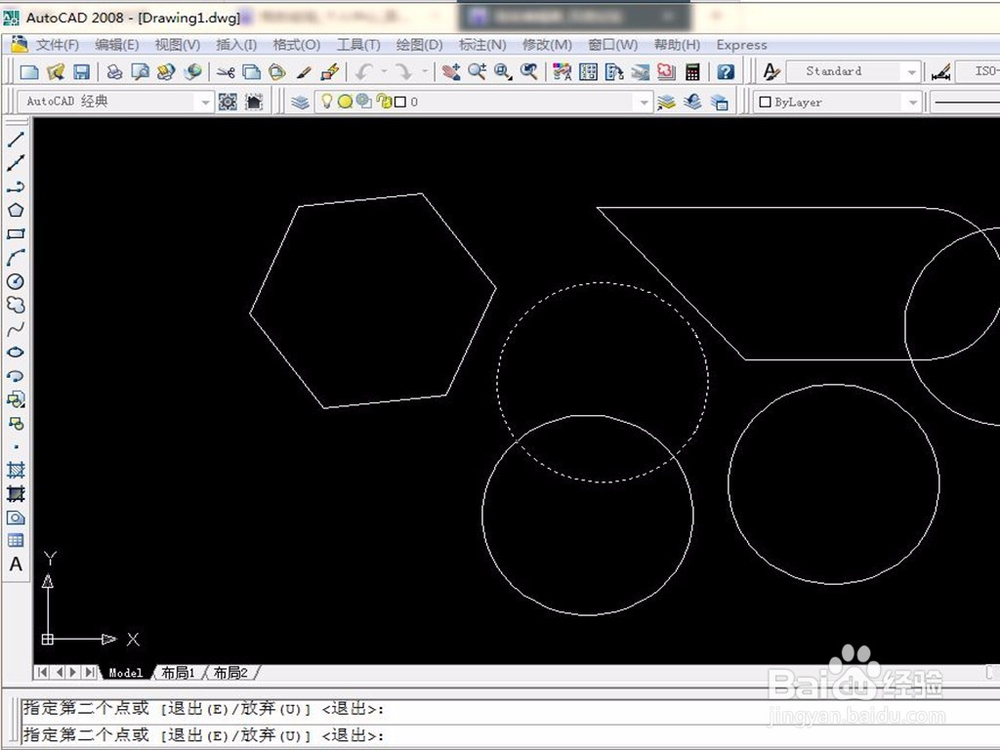Activate Zoom Realtime tool
Viewport: 1000px width, 750px height.
pyautogui.click(x=477, y=71)
